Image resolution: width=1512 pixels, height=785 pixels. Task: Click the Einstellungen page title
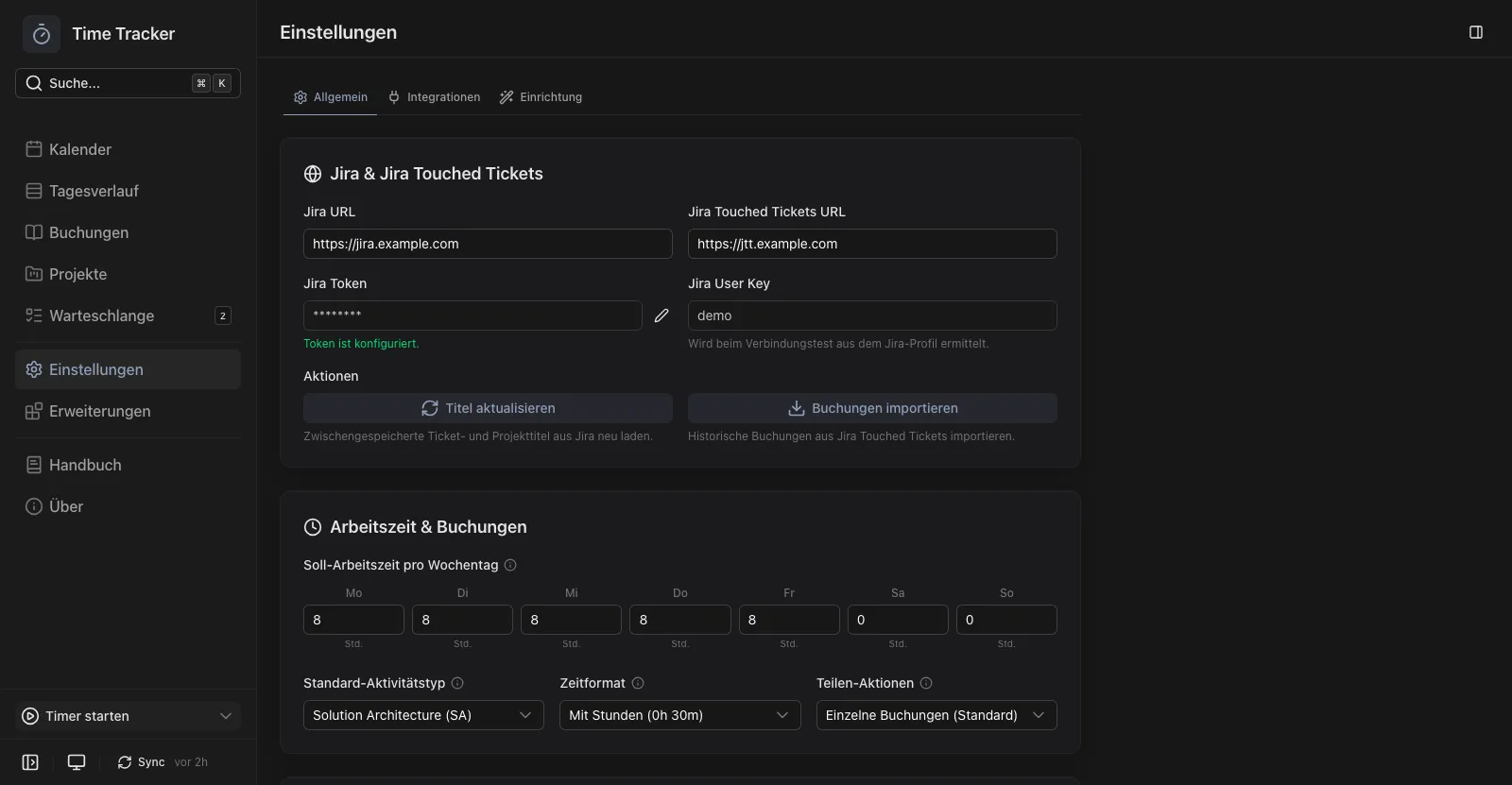click(338, 32)
